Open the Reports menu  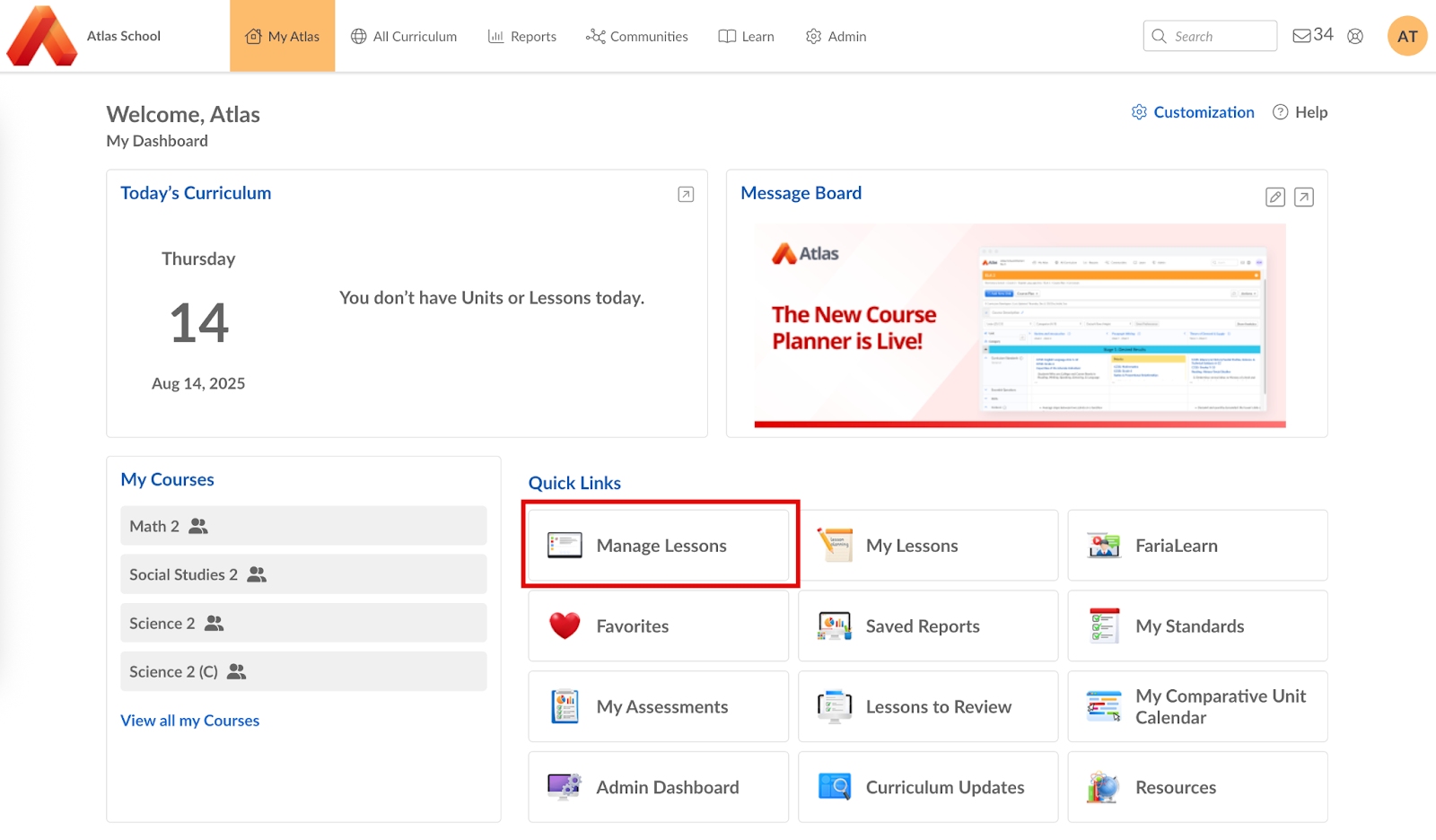pos(522,37)
